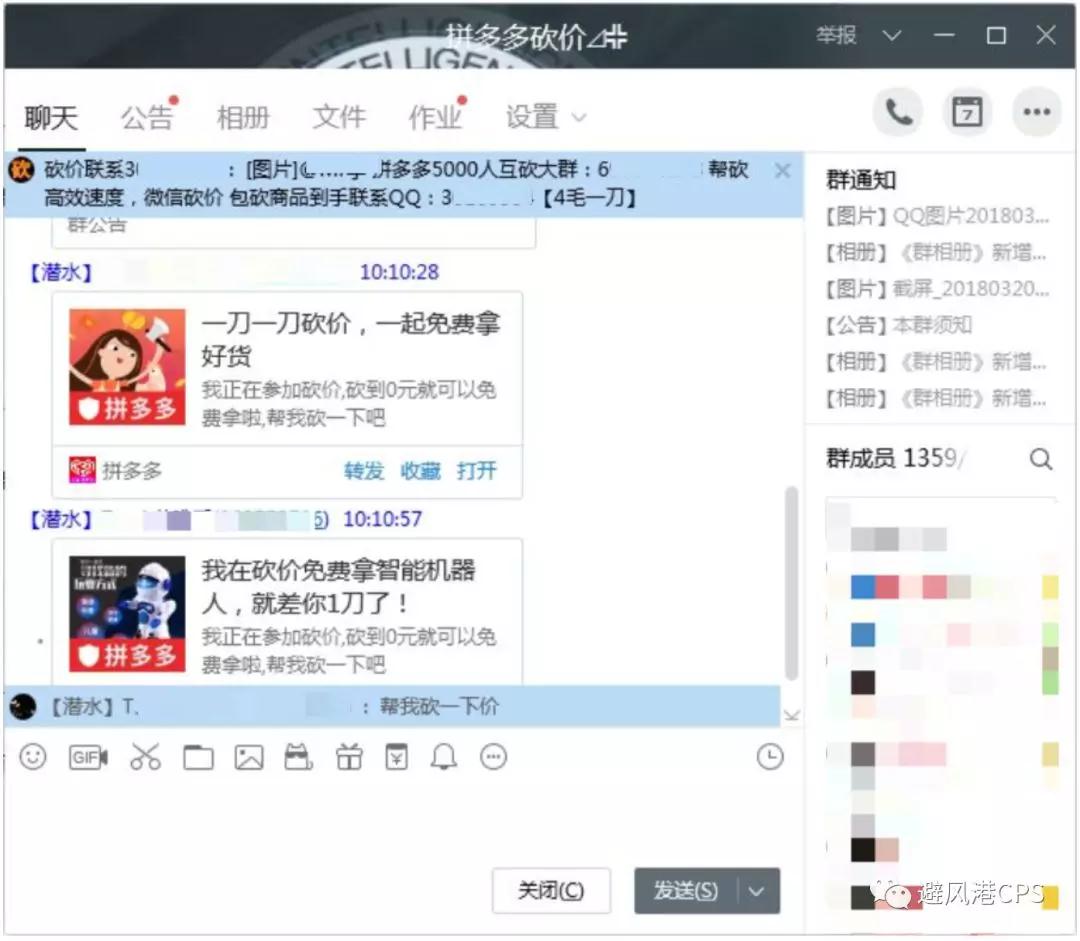Collapse the new-message preview chevron
The height and width of the screenshot is (941, 1080).
click(x=791, y=716)
